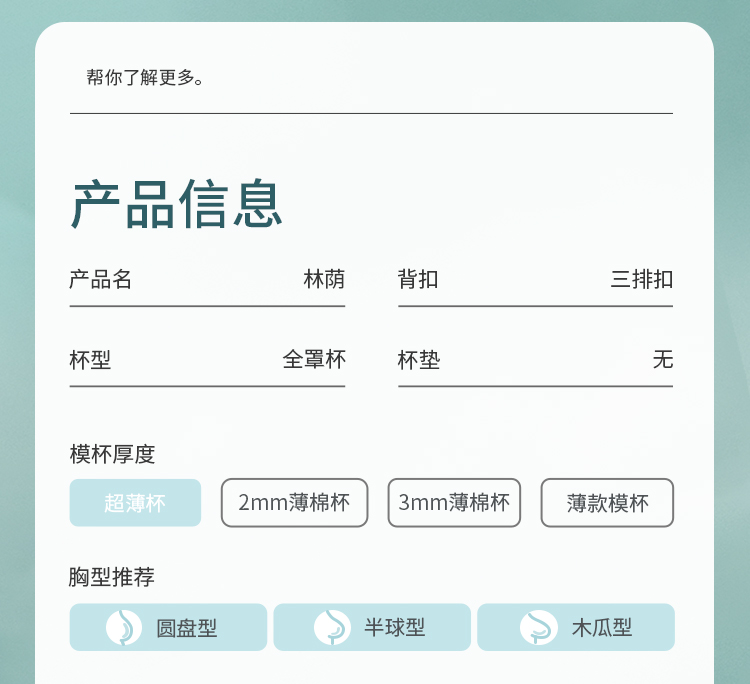
Task: Click the 杯型 field label
Action: (x=90, y=359)
